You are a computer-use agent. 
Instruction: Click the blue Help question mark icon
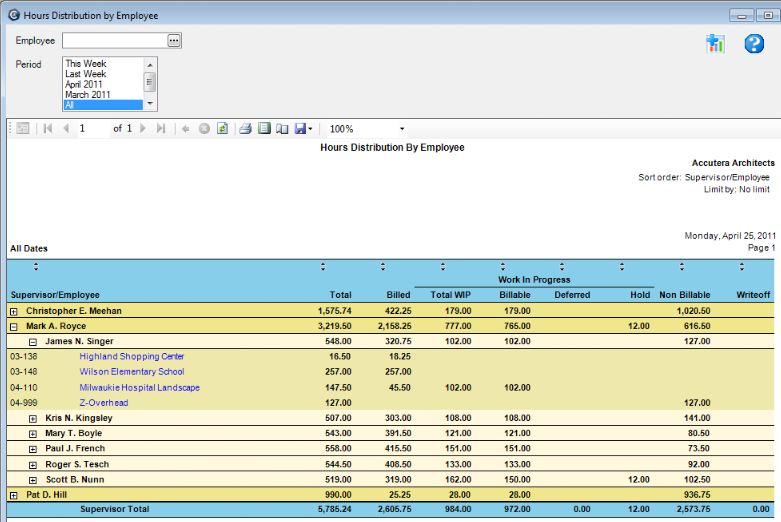(x=754, y=43)
